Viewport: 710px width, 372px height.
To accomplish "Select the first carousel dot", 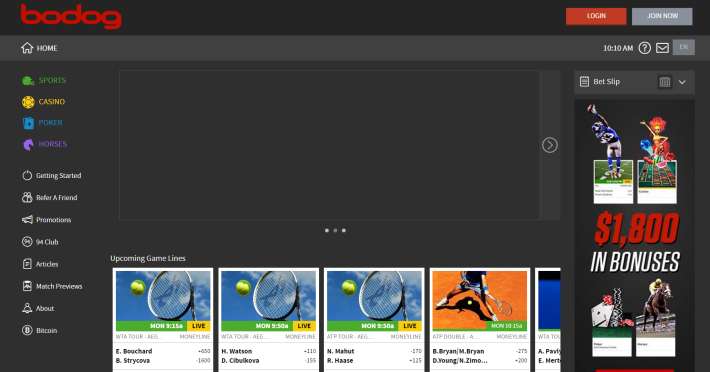I will pos(327,230).
